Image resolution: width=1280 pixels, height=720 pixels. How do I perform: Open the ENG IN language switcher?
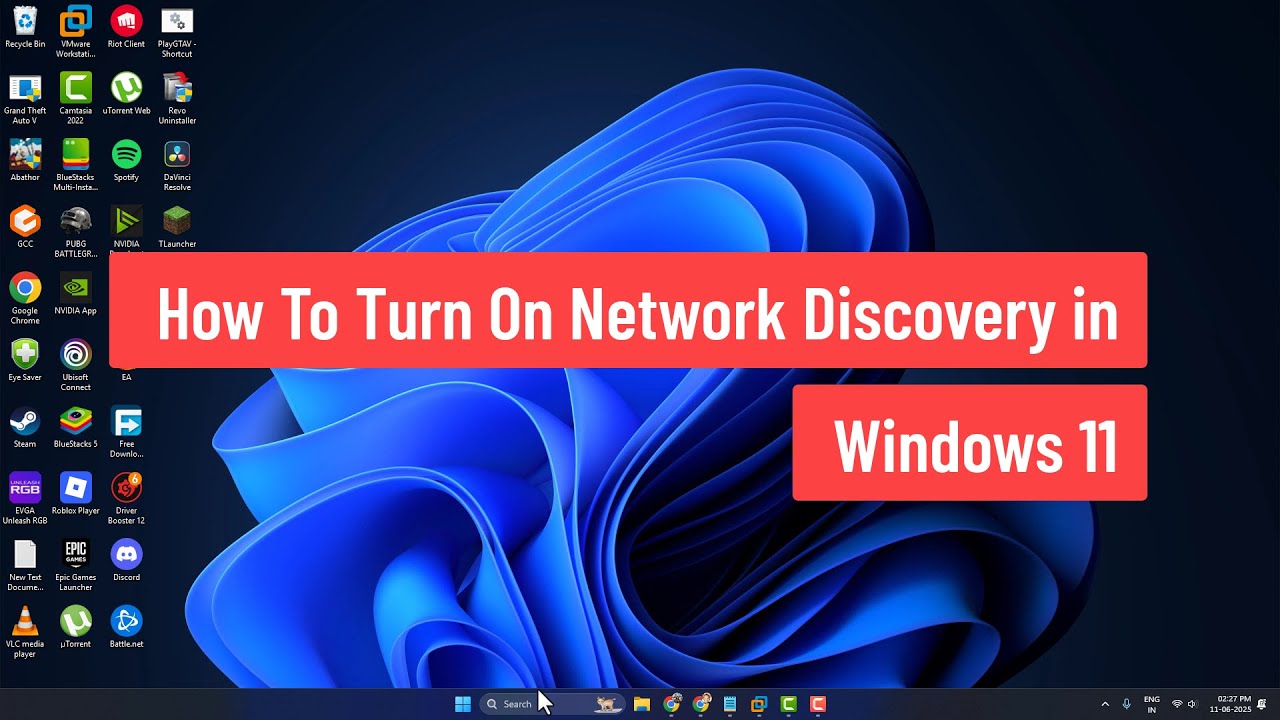tap(1152, 704)
